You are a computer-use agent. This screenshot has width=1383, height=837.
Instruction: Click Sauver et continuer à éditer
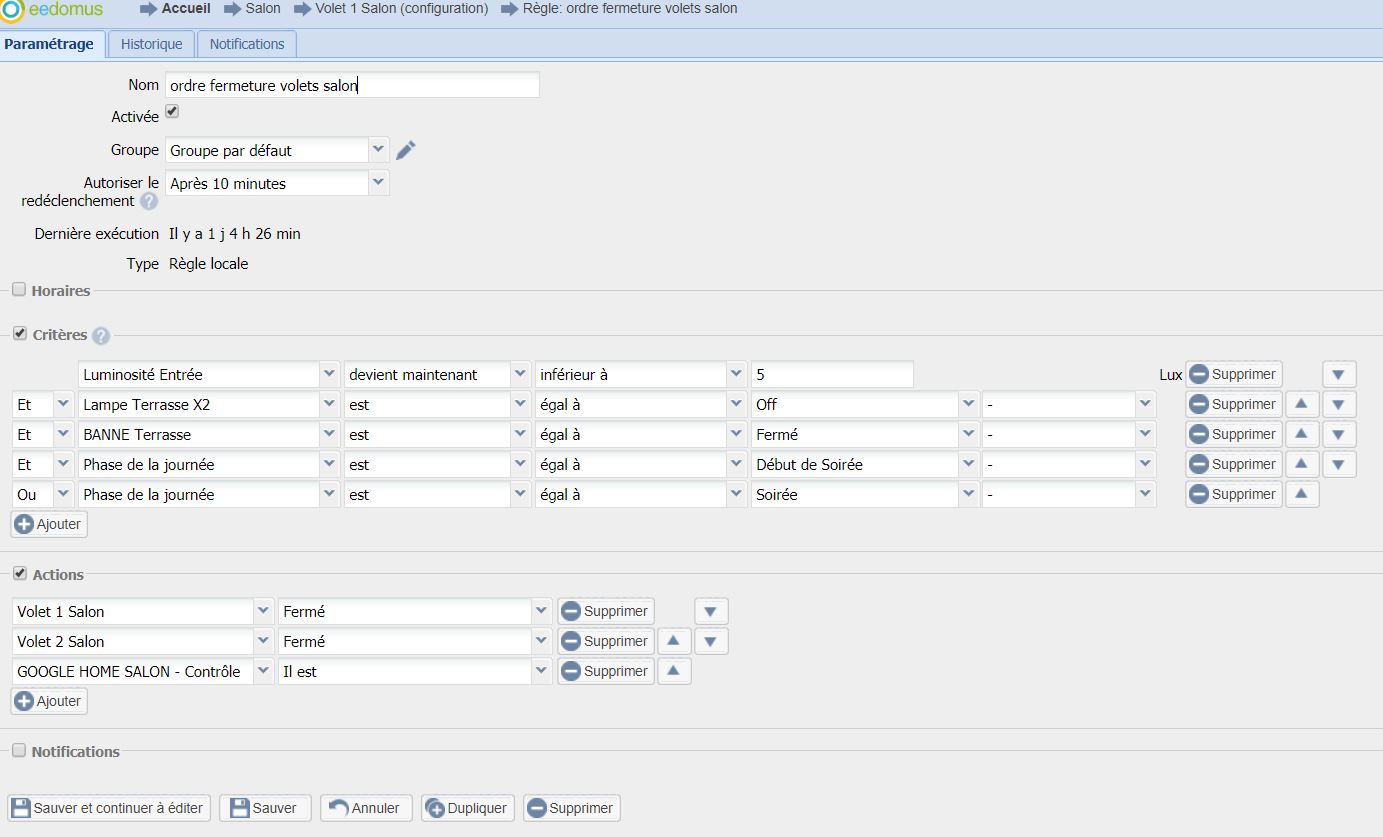(110, 808)
